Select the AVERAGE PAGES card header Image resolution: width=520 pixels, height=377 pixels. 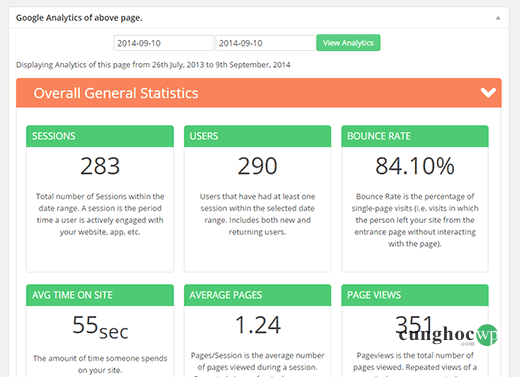tap(257, 295)
